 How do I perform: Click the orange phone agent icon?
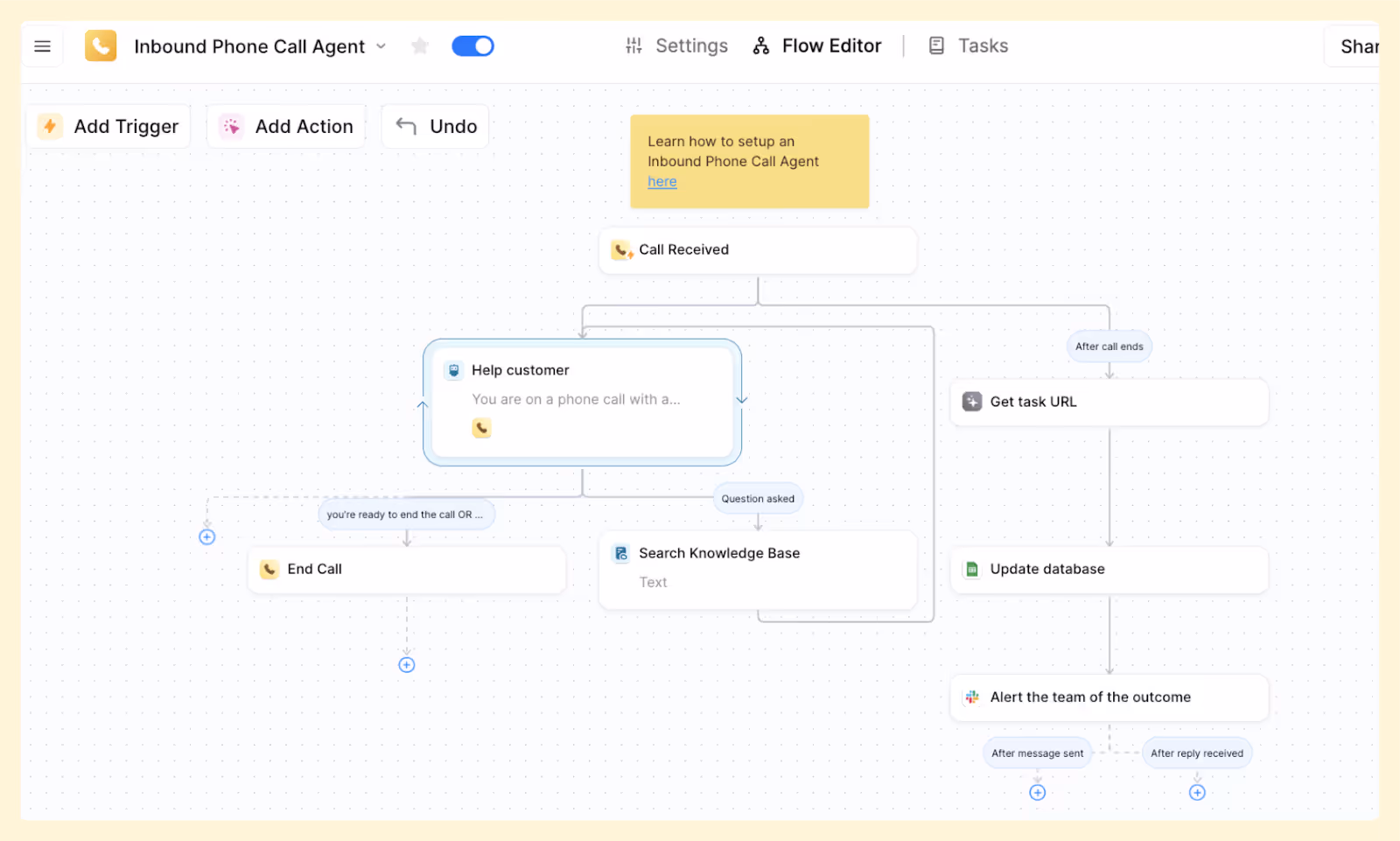101,46
